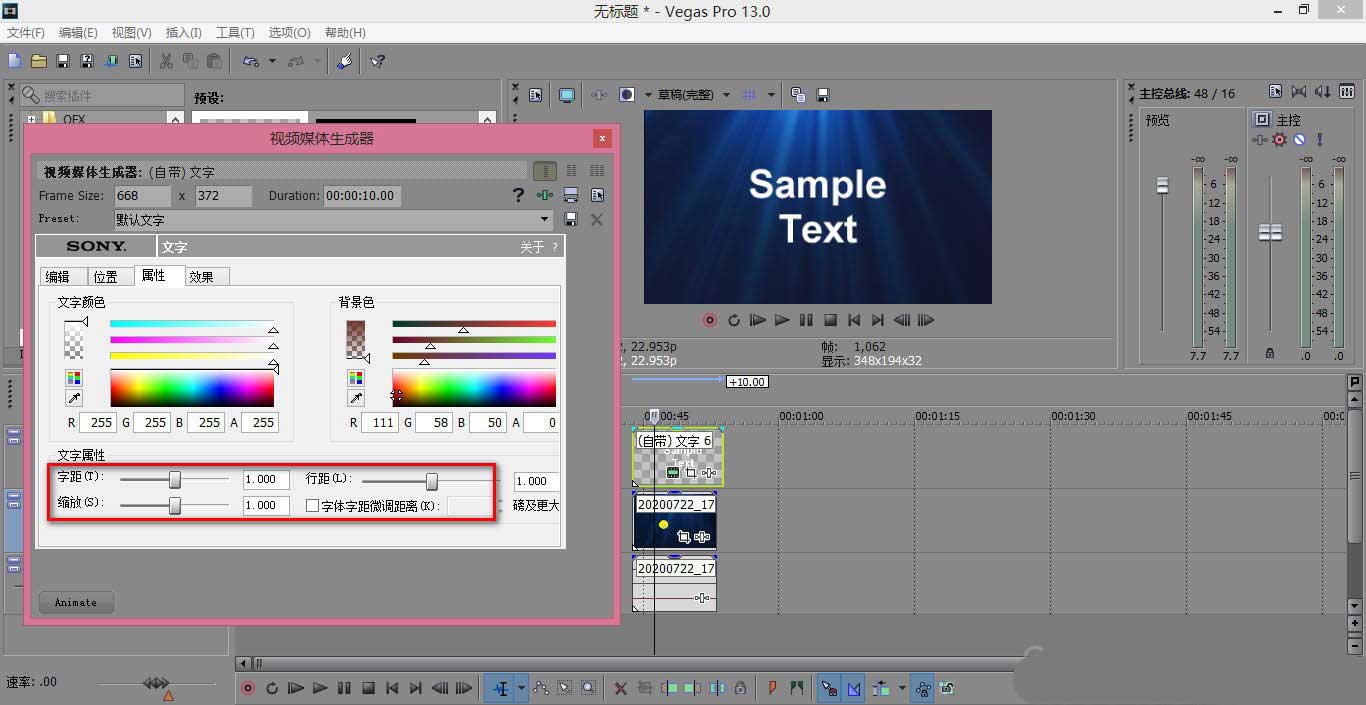Pick text color with the eyedropper

click(74, 399)
